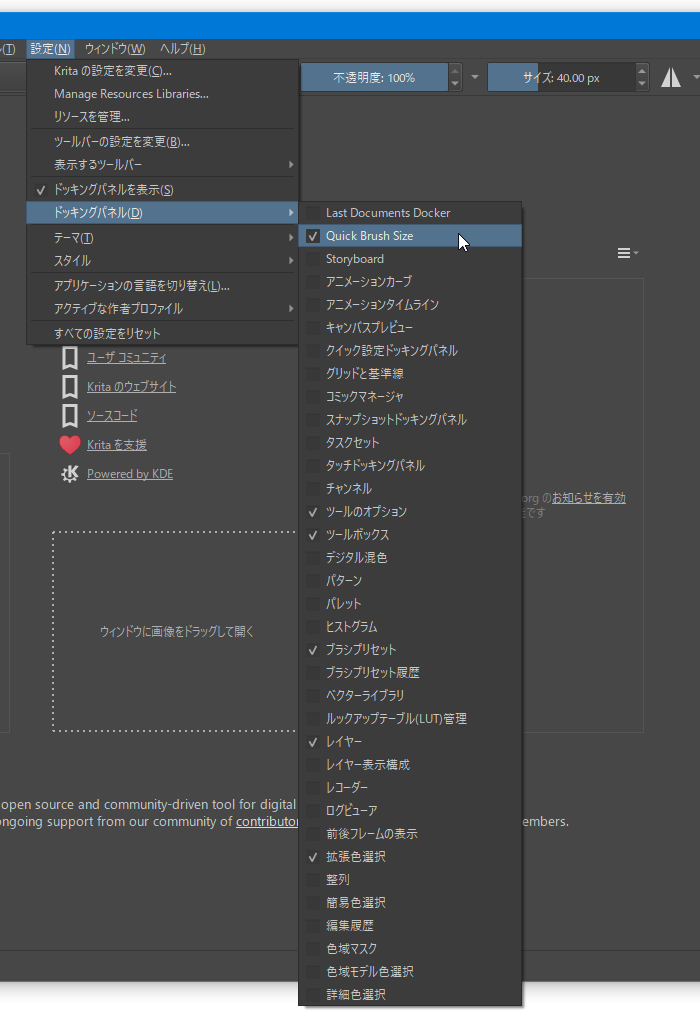Image resolution: width=700 pixels, height=1016 pixels.
Task: Enable the スナップショットドッキングパネル docker
Action: coord(410,420)
